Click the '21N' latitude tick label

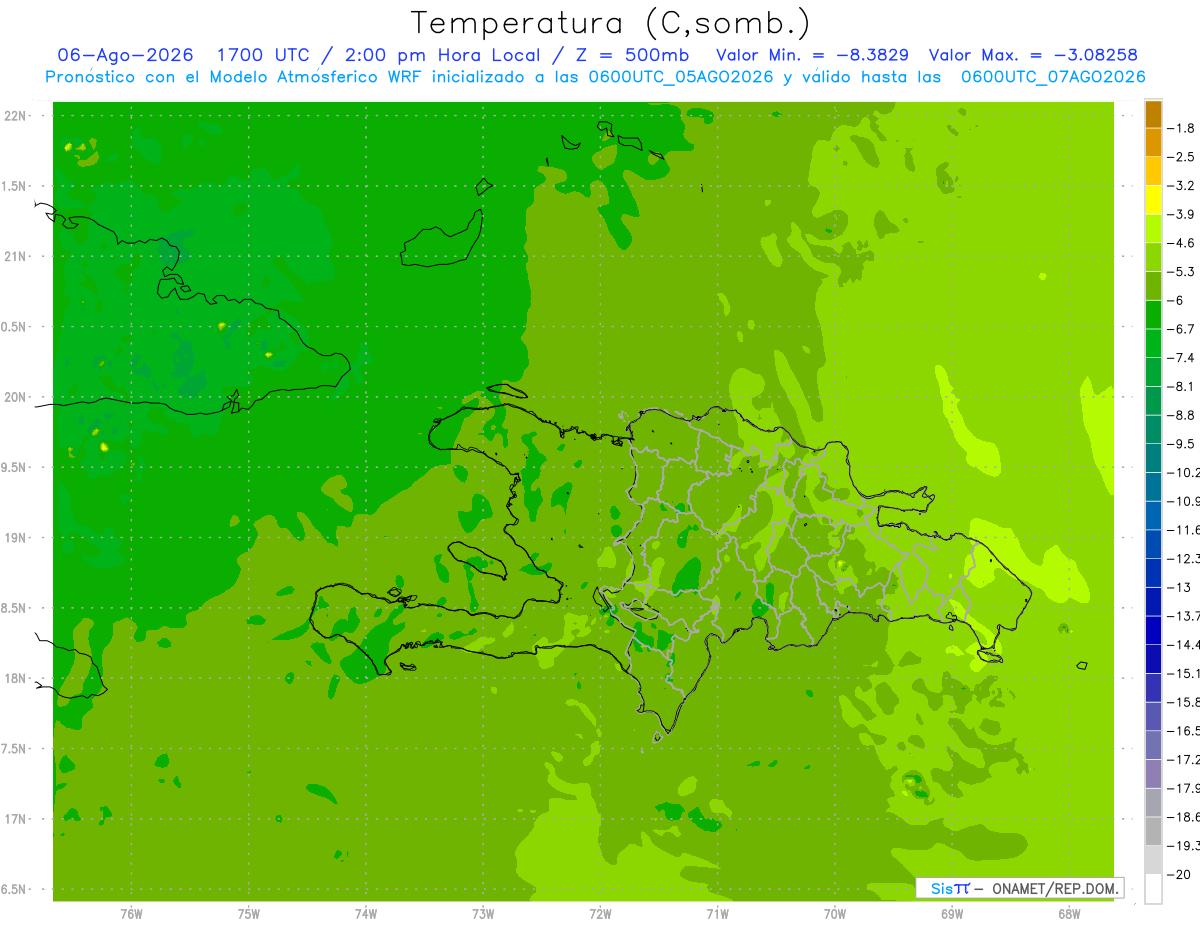click(x=17, y=257)
